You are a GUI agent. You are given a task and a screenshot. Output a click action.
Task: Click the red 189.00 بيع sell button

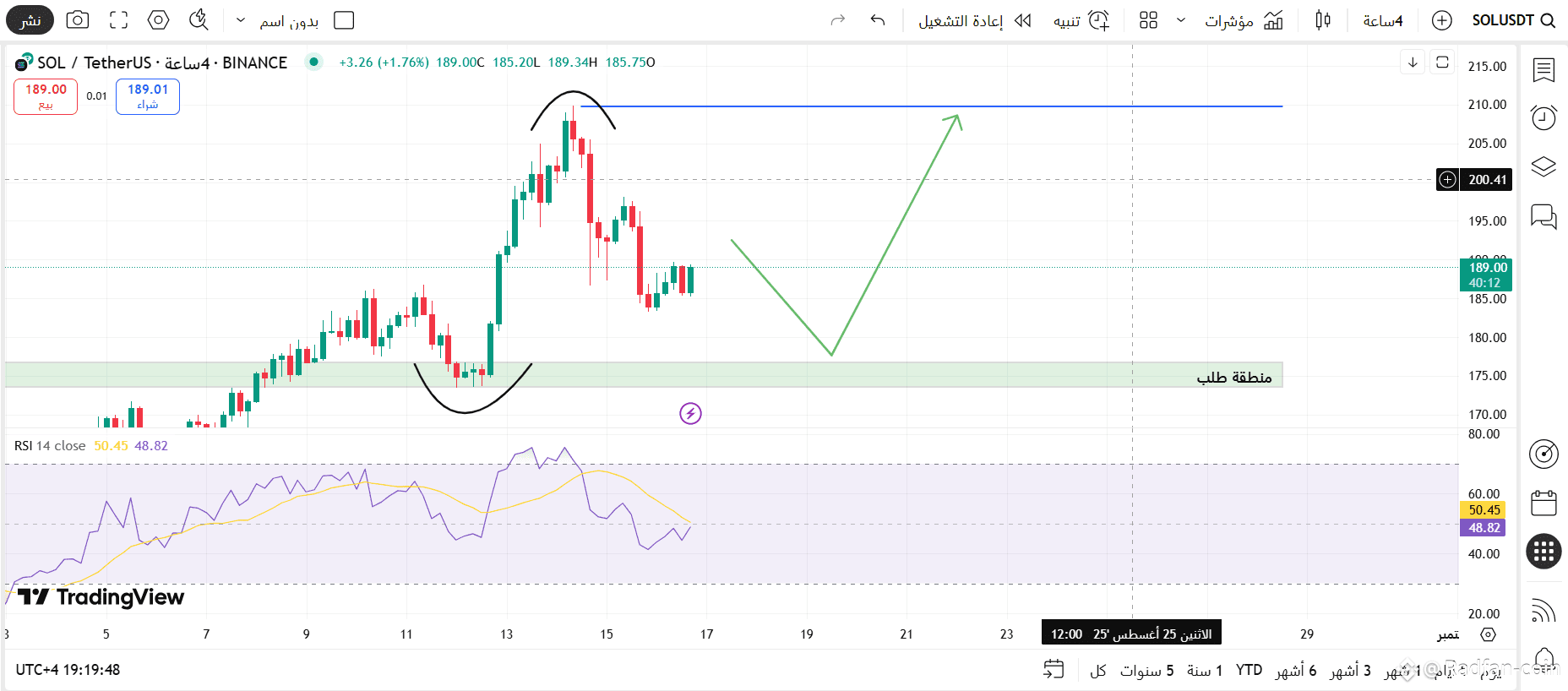pos(46,96)
